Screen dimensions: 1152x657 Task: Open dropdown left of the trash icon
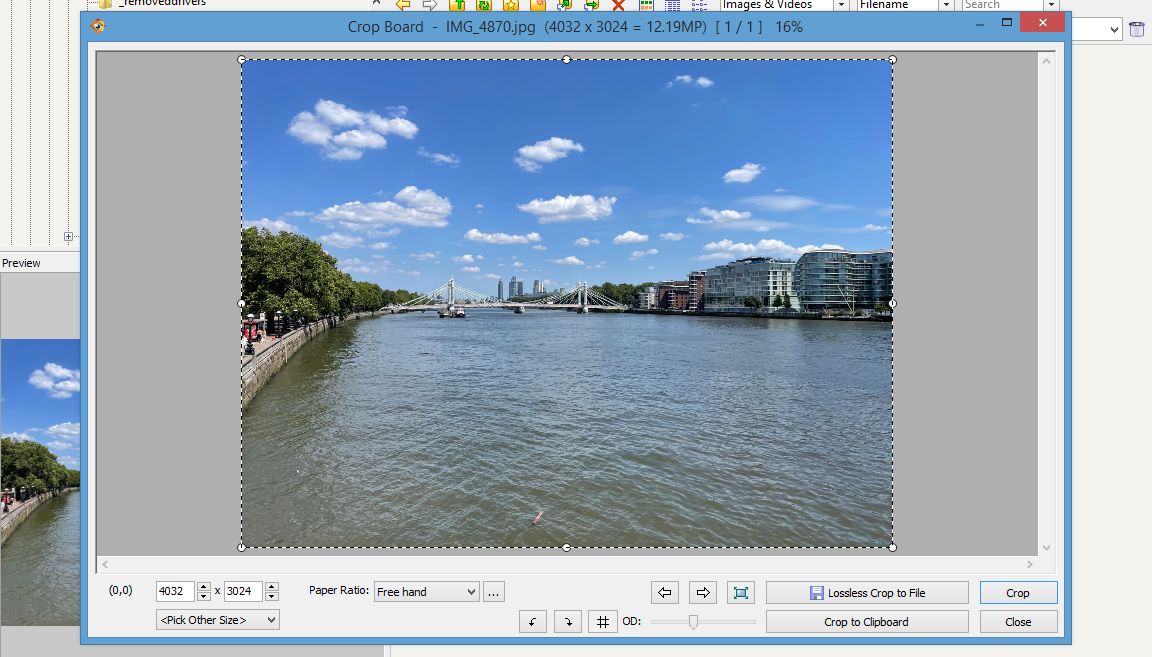coord(1114,29)
